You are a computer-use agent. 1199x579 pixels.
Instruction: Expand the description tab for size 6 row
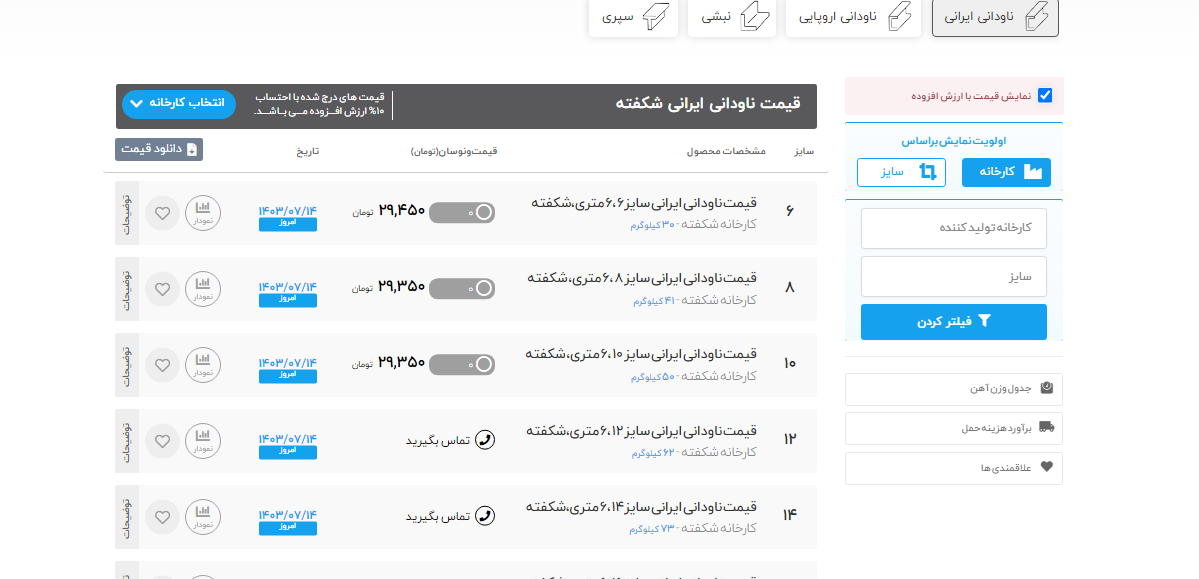[x=127, y=213]
